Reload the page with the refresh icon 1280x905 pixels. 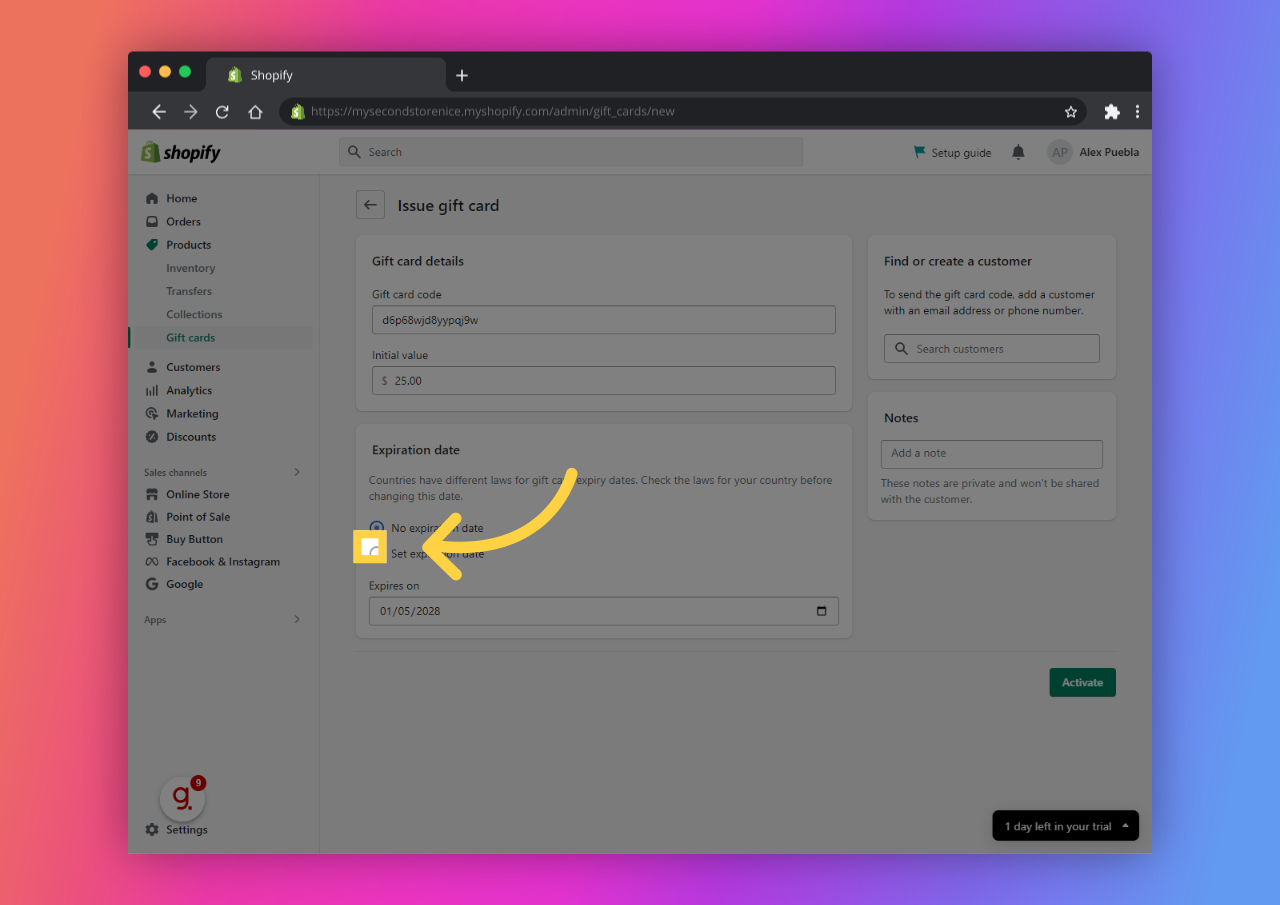(223, 112)
